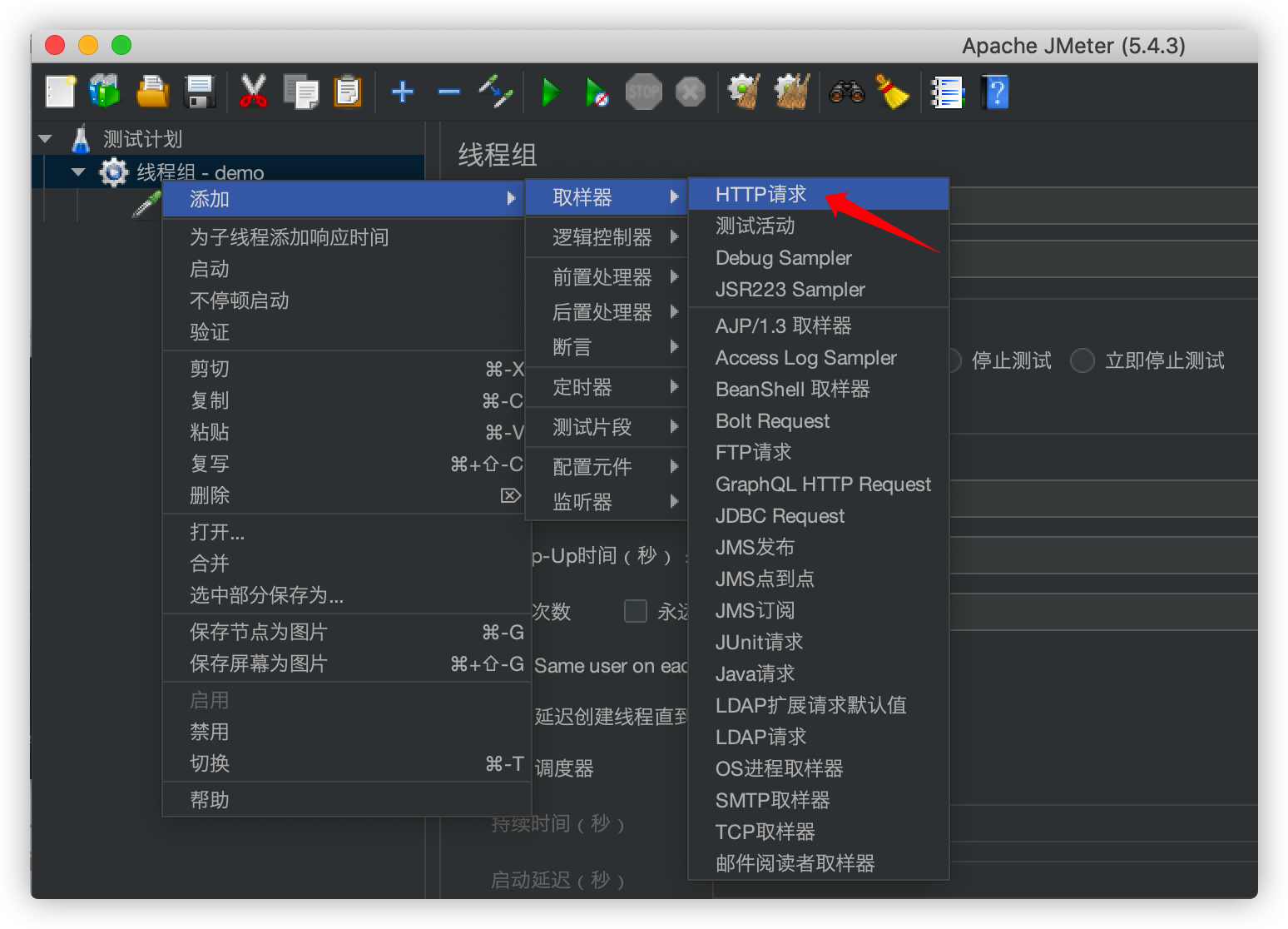Select TCP取样器 entry
The image size is (1288, 929).
coord(819,832)
